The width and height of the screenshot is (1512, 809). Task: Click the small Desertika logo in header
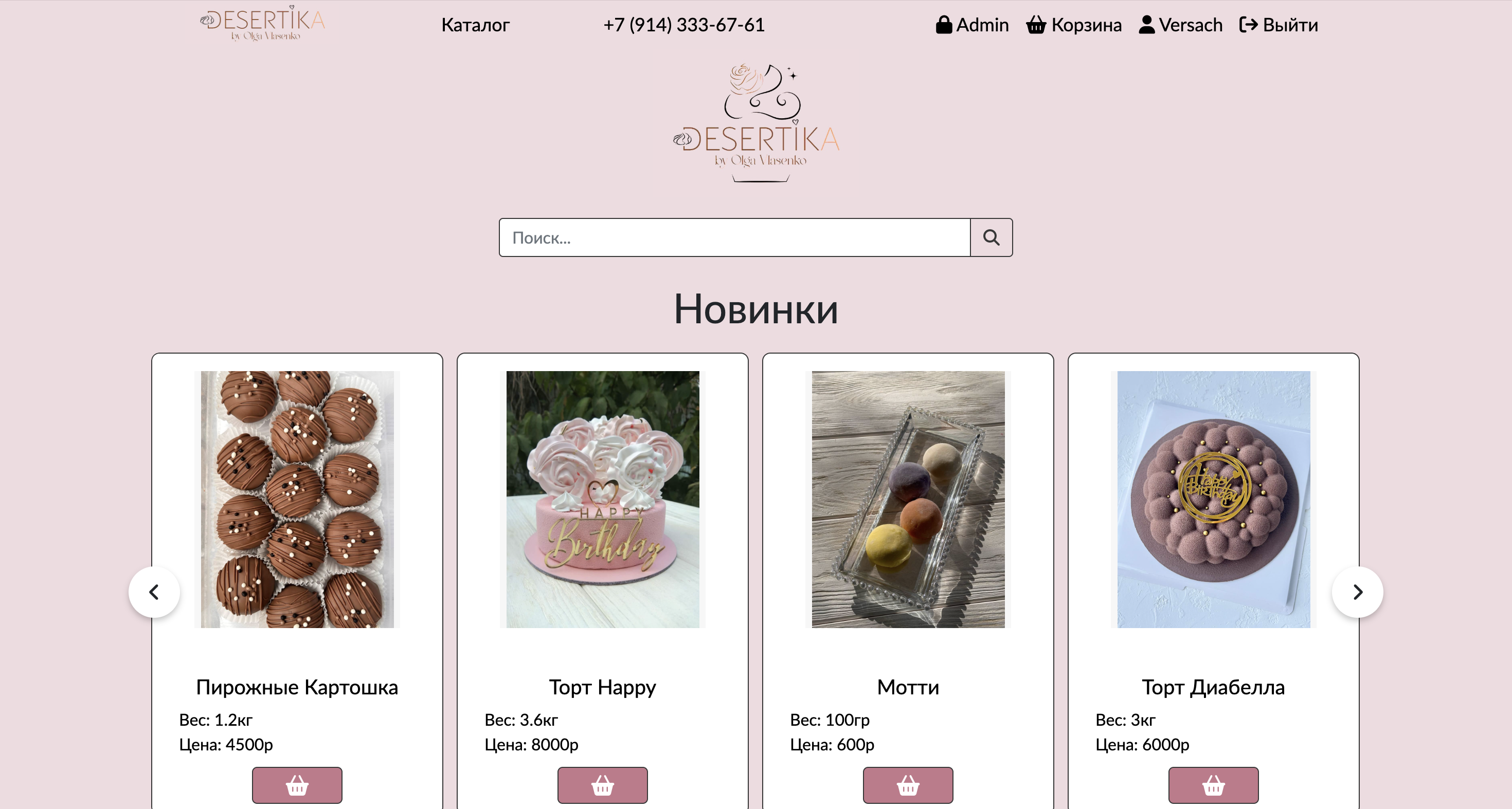tap(262, 23)
